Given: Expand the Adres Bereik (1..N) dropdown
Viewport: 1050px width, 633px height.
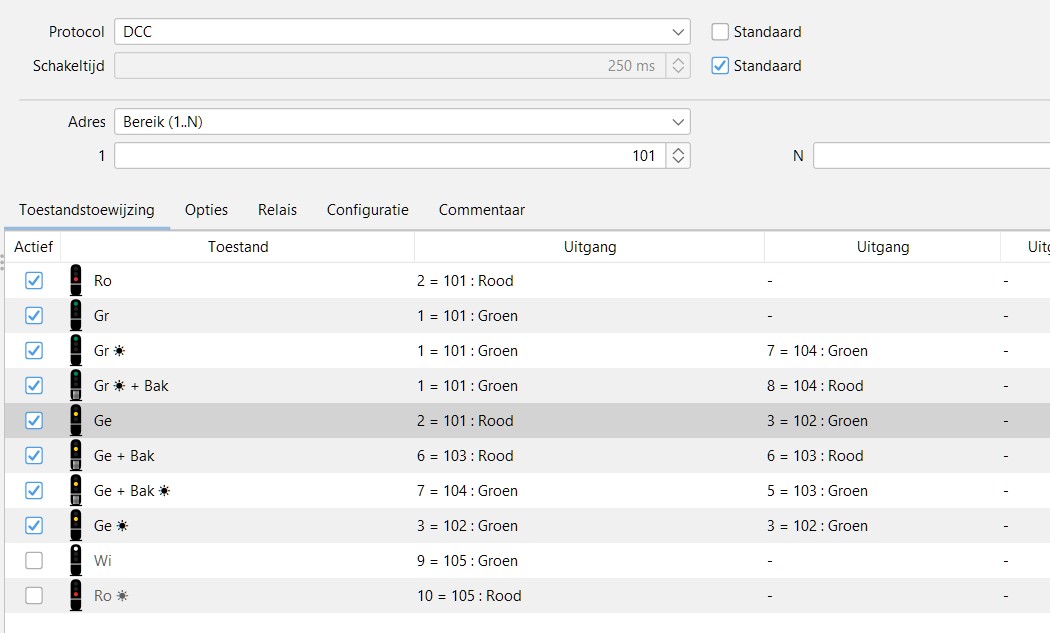Looking at the screenshot, I should tap(402, 122).
